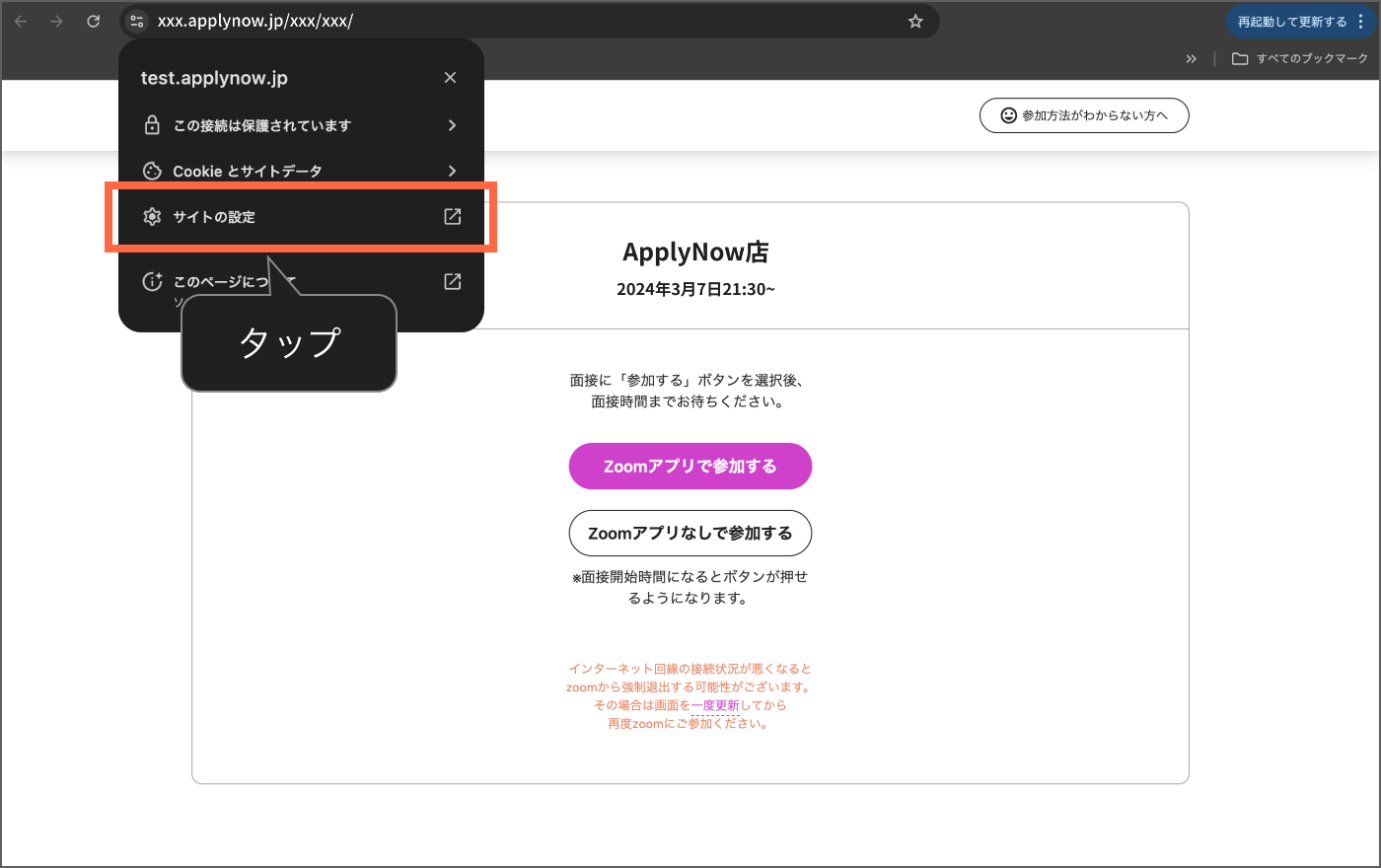
Task: Click 再起動して更新する button
Action: [1292, 22]
